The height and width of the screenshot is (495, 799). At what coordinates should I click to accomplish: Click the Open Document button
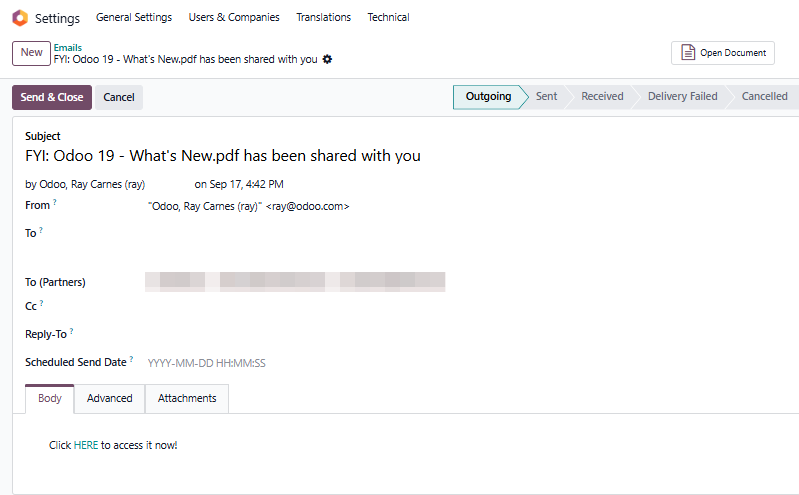[722, 53]
